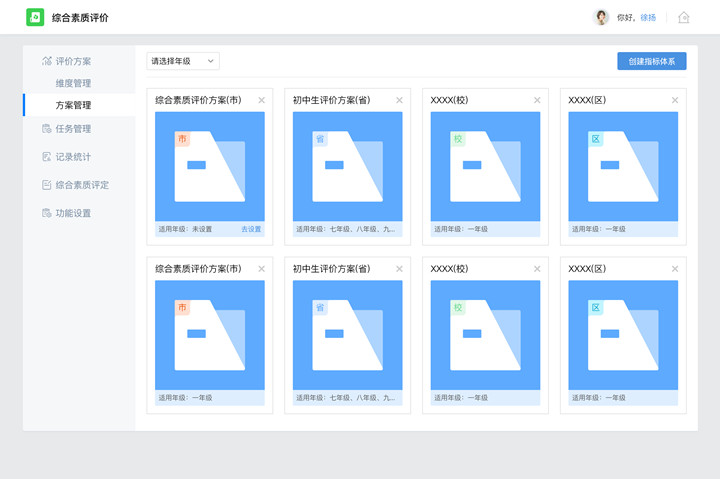Viewport: 720px width, 479px height.
Task: Click the 适用年级：未设置 label
Action: (185, 229)
